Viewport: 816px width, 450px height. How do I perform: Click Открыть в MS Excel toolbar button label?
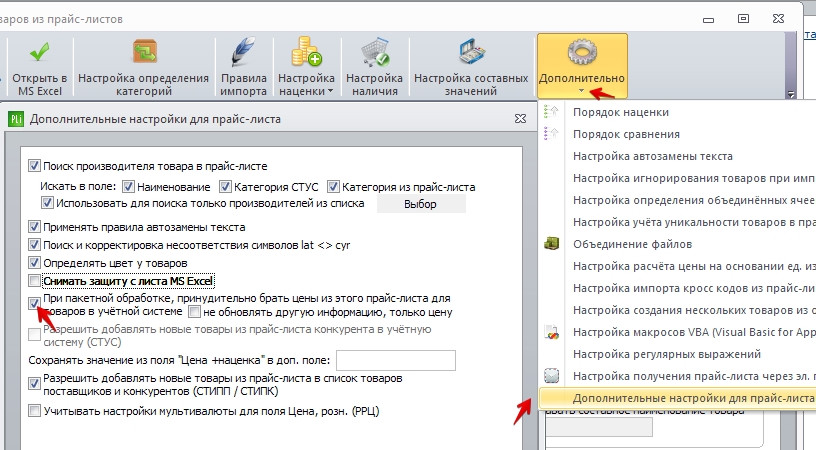click(x=40, y=84)
